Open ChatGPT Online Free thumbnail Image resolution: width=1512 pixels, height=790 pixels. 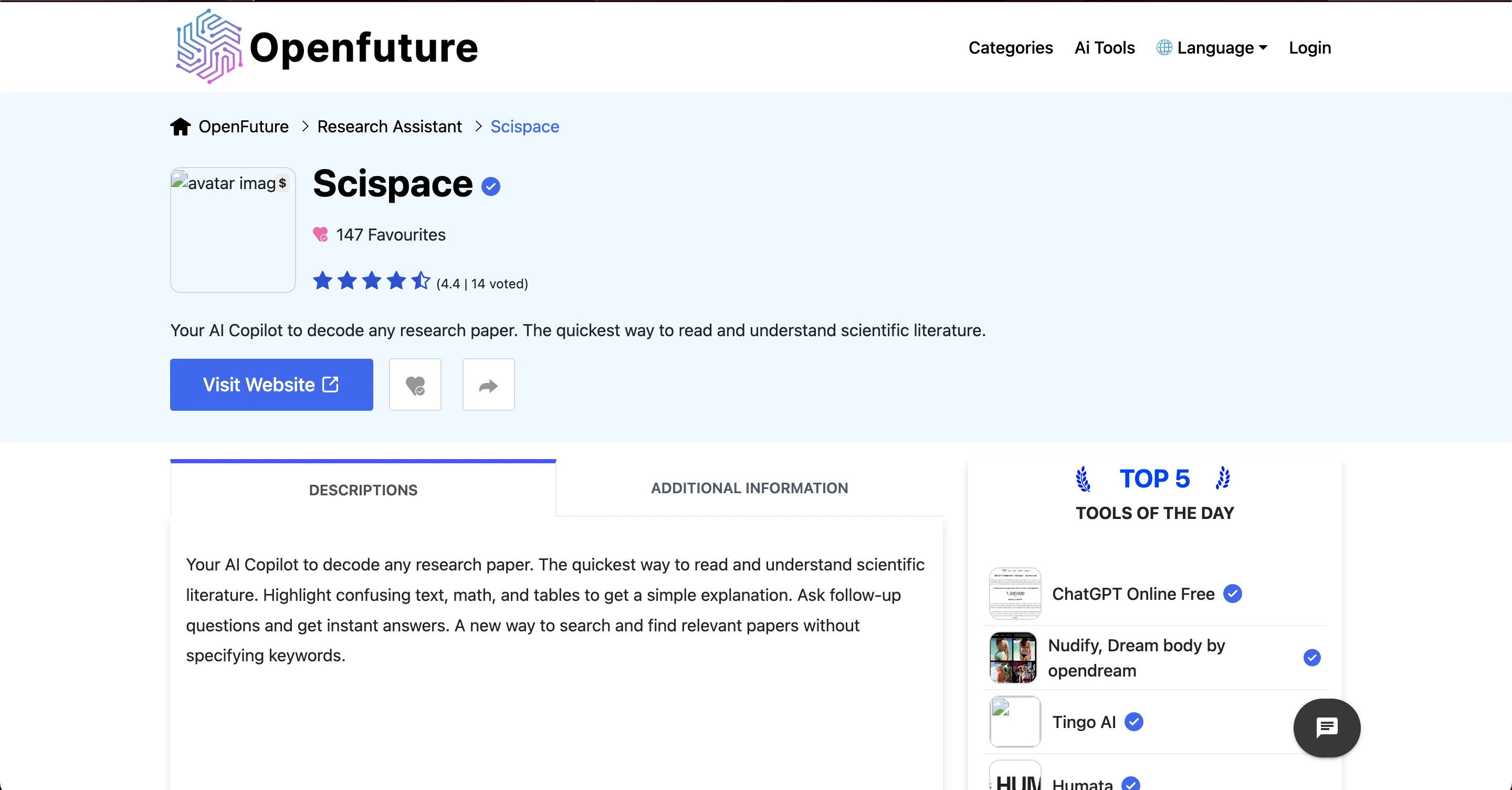1015,593
